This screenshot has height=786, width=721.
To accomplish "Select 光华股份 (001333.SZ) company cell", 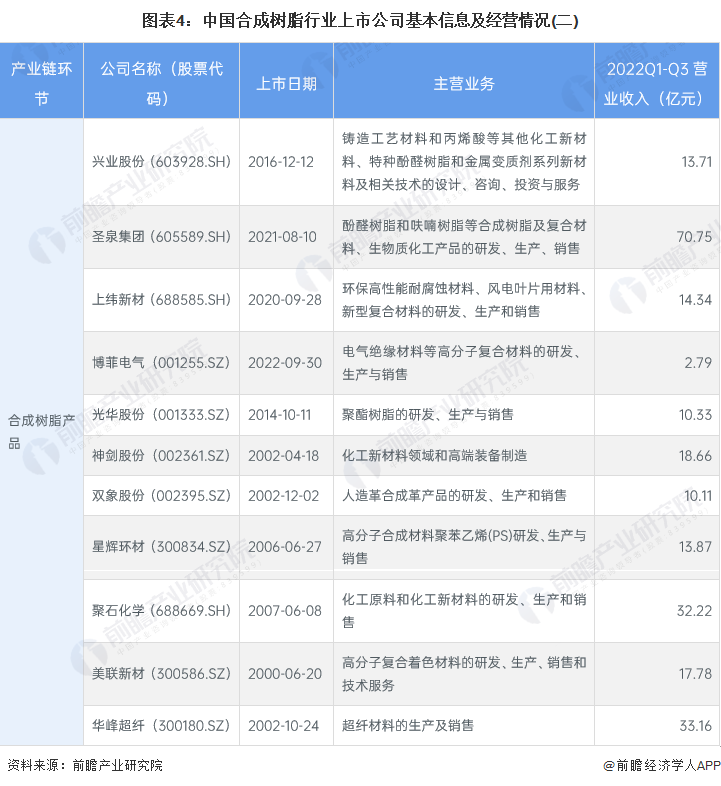I will [x=160, y=415].
